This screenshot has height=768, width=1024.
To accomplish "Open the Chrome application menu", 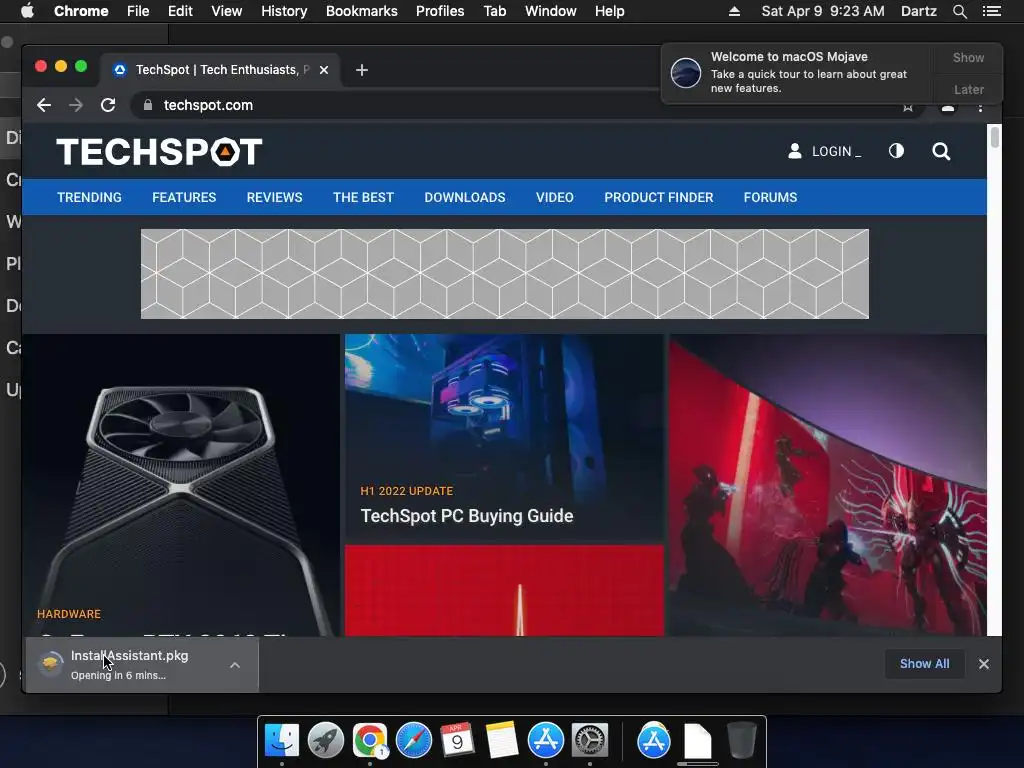I will 81,11.
